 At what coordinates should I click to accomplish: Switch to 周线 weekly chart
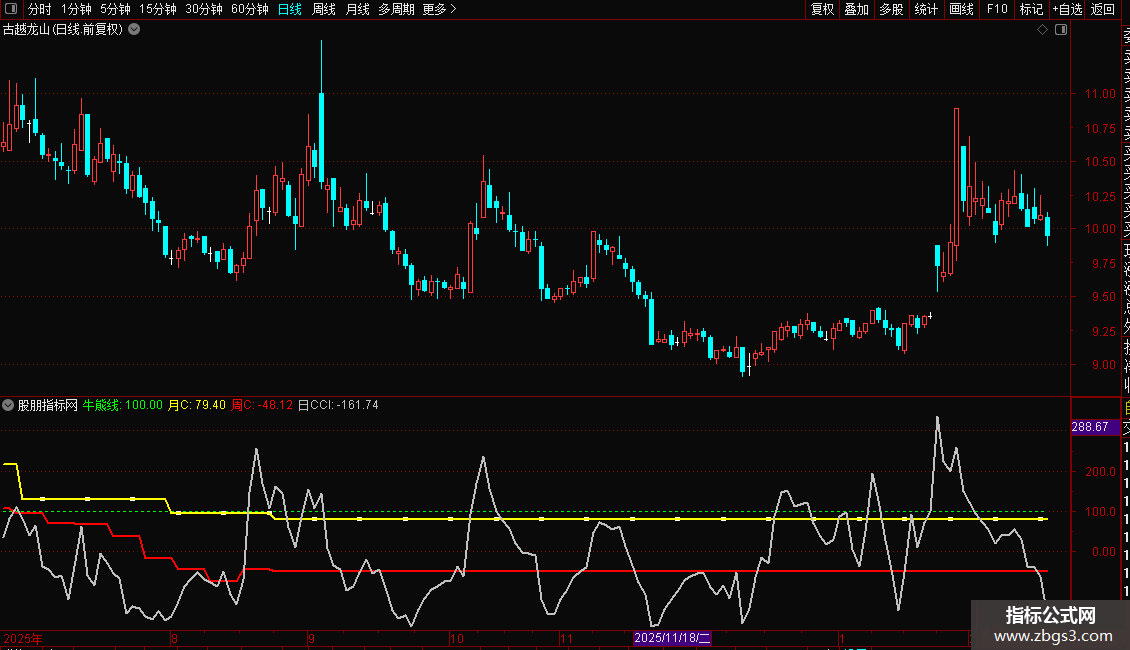pyautogui.click(x=324, y=9)
